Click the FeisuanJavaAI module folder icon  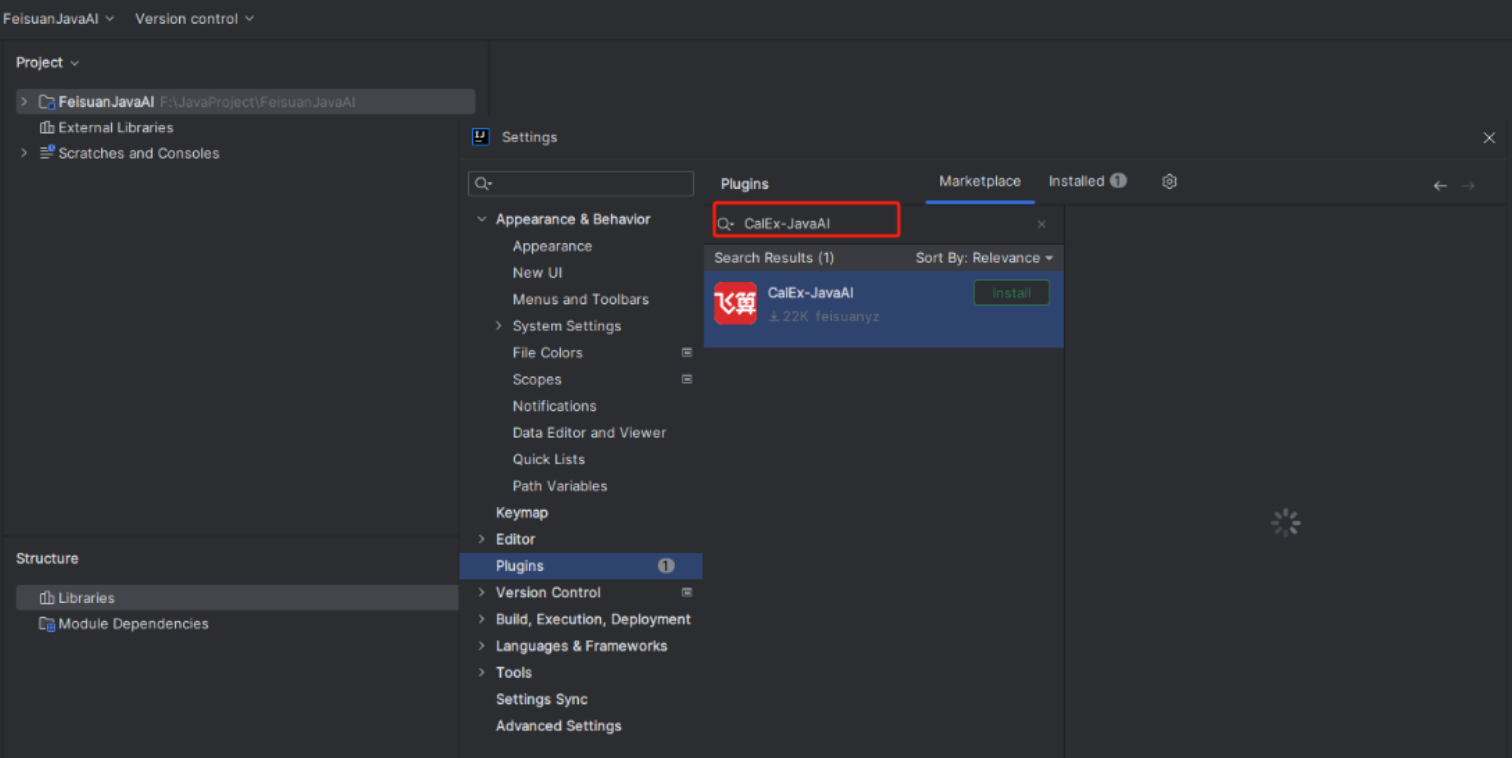[x=46, y=102]
